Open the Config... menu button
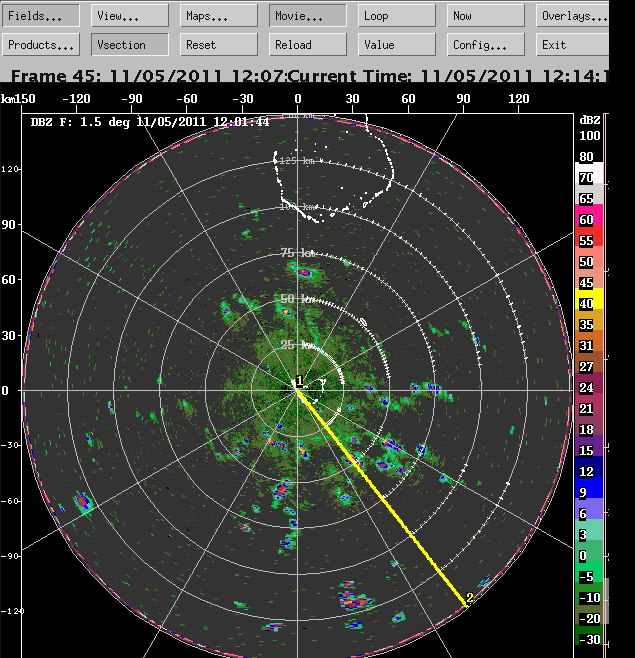 (x=486, y=44)
